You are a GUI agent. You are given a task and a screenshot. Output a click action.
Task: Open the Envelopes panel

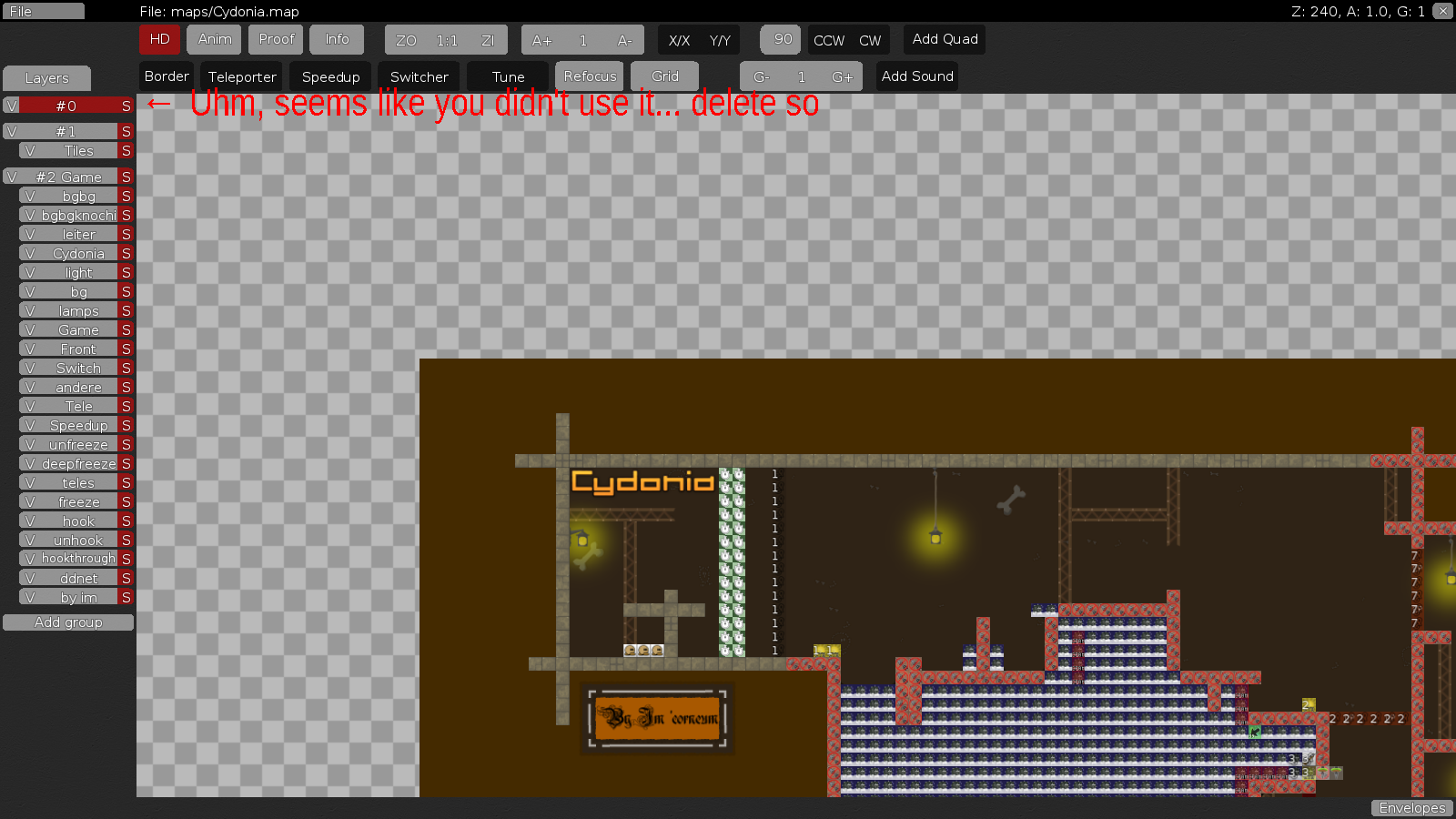coord(1411,807)
